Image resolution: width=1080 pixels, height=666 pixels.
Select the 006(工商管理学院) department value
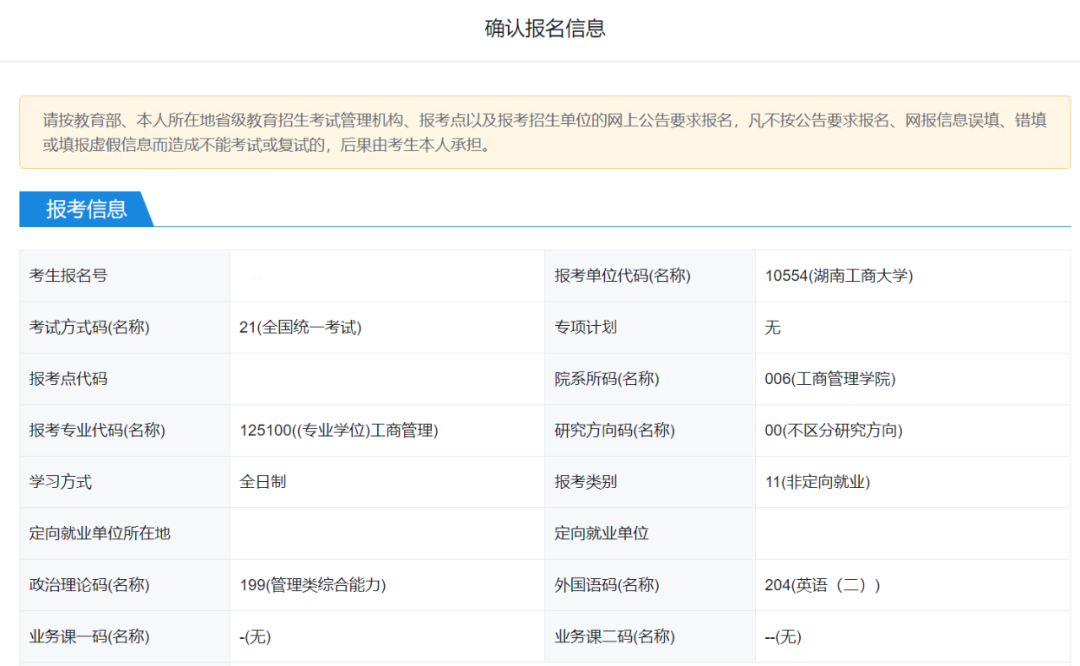[830, 379]
